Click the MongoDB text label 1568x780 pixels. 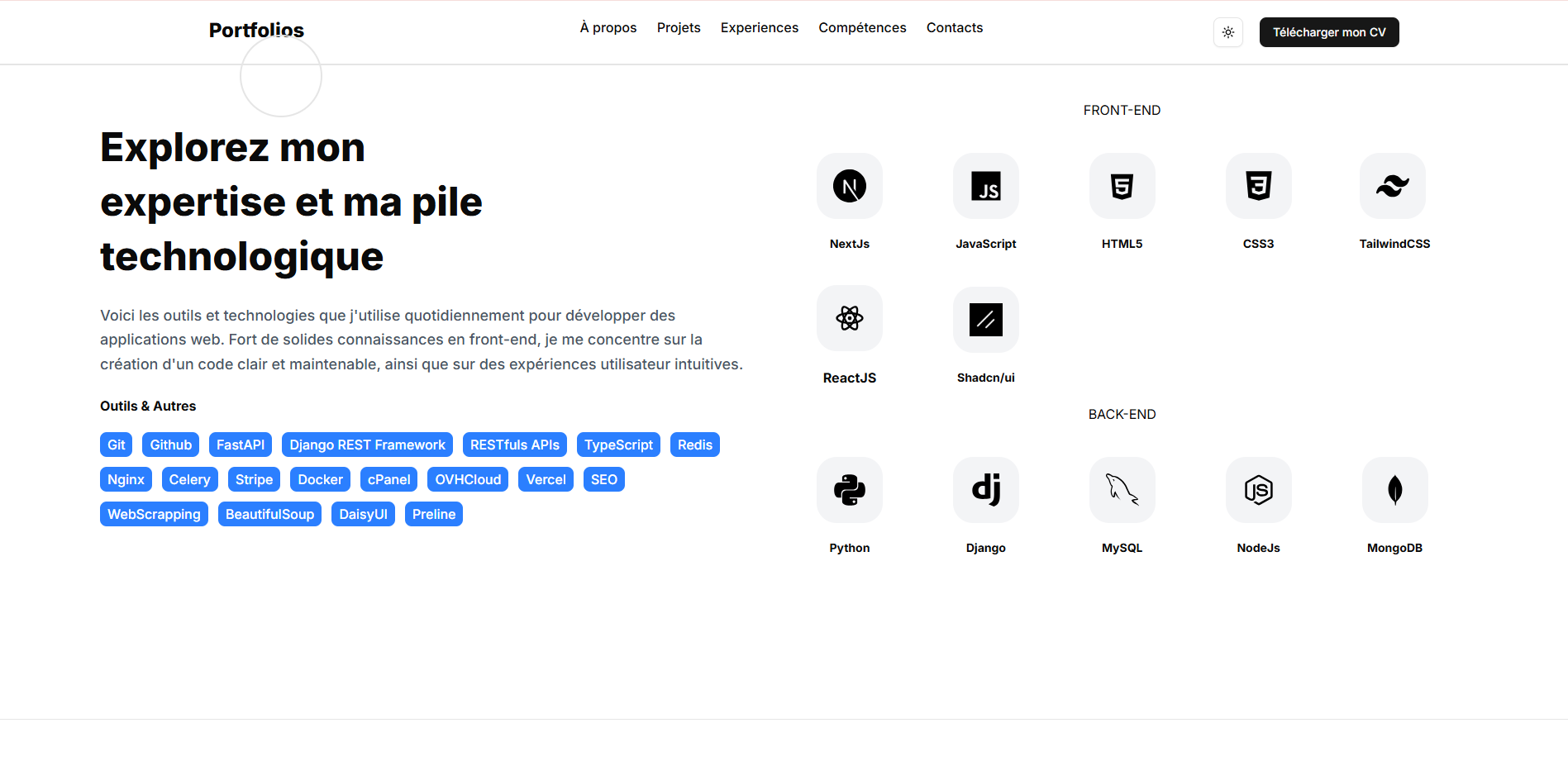coord(1394,548)
